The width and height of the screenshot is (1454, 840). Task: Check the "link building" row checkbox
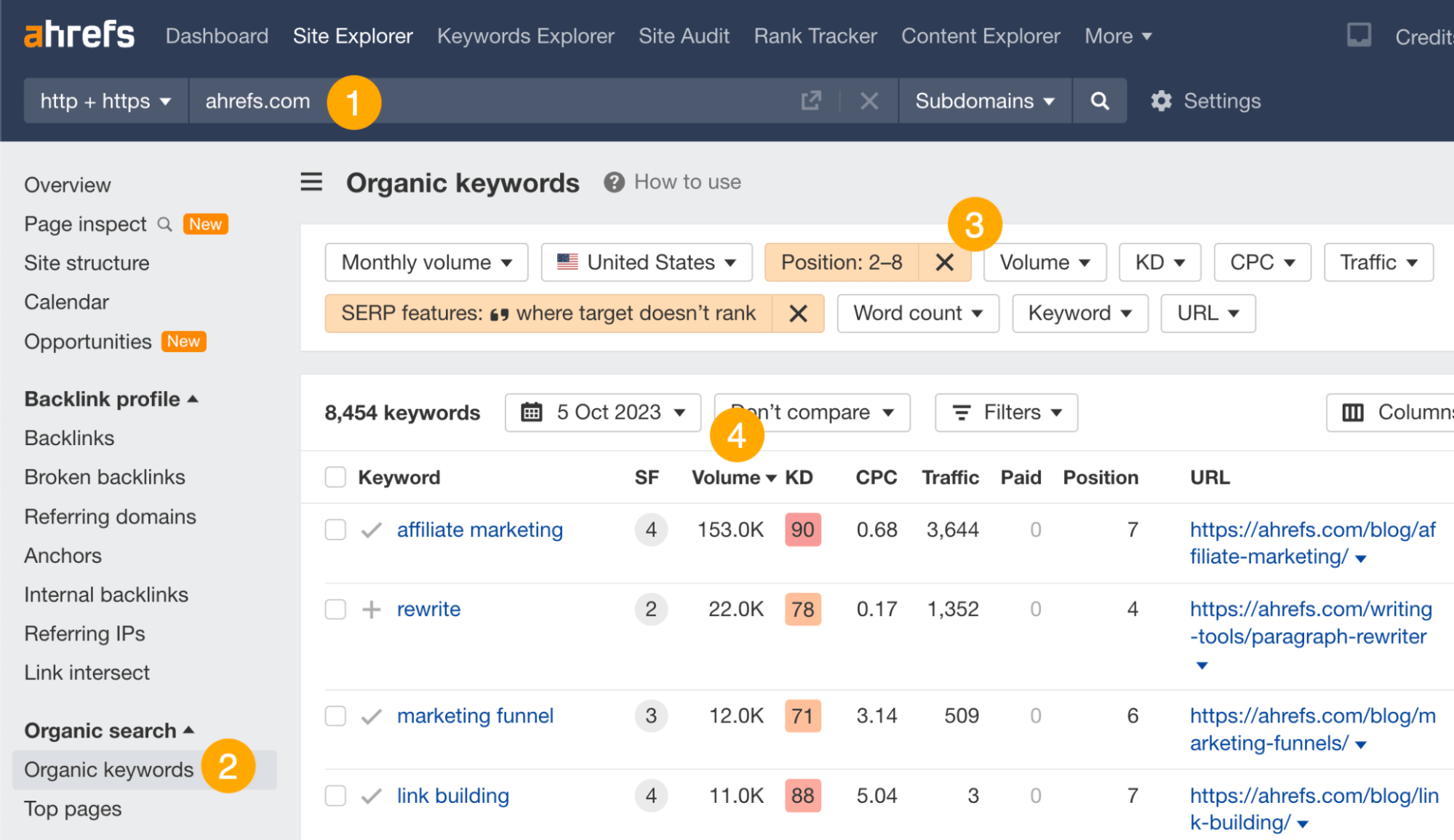tap(335, 796)
